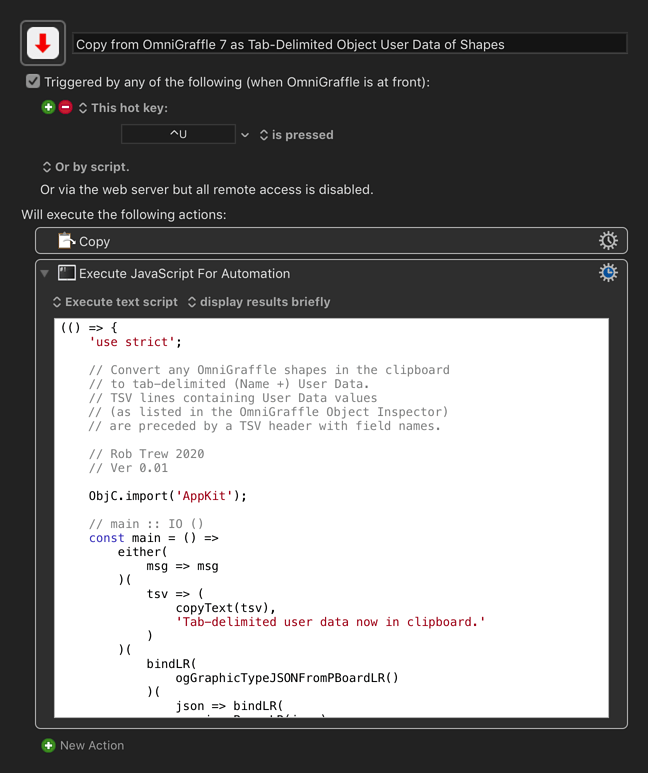Click the green plus add trigger button

(x=48, y=107)
